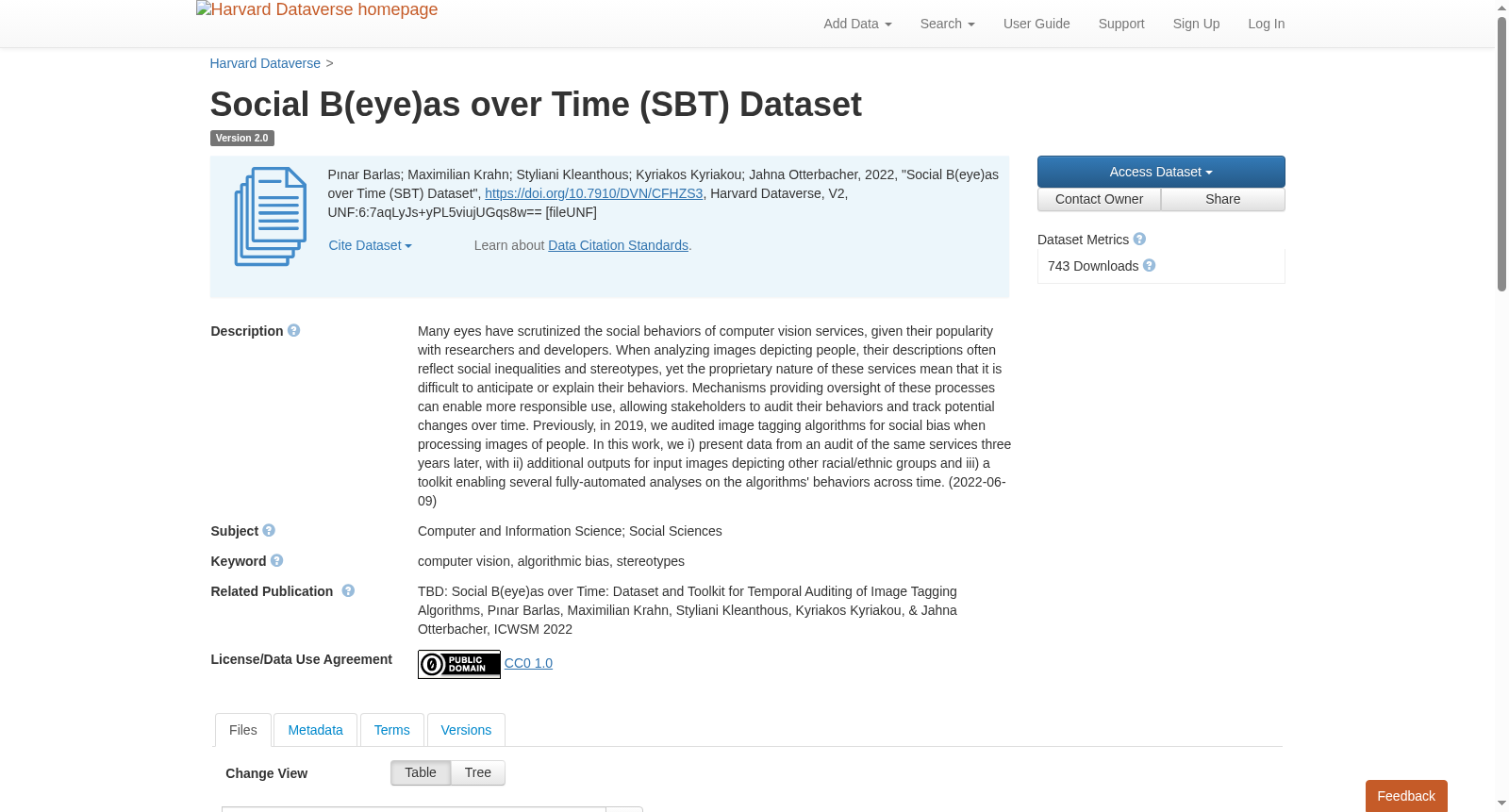Click 'computer vision, algorithmic bias, stereotypes' keywords
1509x812 pixels.
[551, 561]
